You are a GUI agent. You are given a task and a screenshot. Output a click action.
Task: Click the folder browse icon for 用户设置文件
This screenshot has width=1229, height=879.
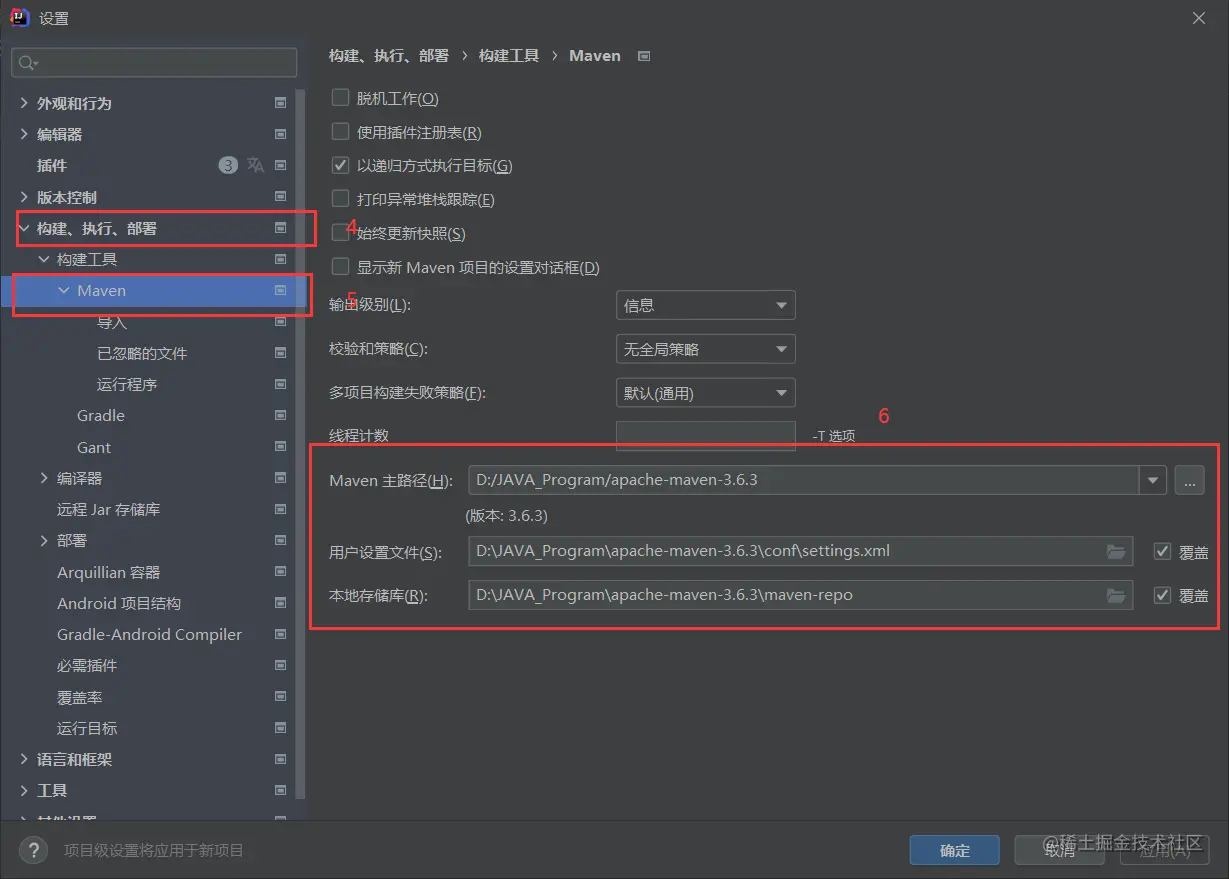[1116, 551]
